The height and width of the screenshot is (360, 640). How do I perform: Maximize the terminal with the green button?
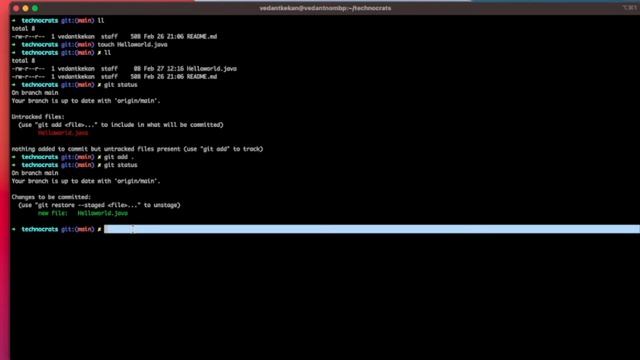[x=35, y=8]
